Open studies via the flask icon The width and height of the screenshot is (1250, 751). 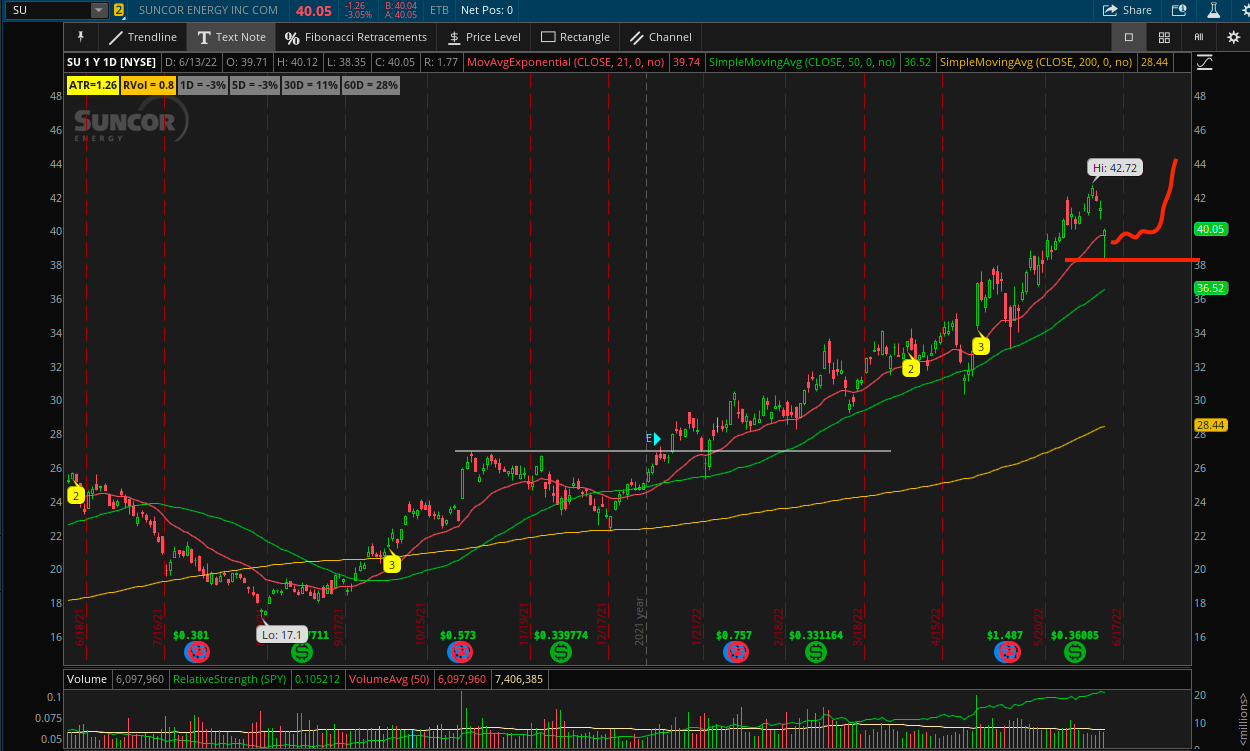coord(1214,10)
